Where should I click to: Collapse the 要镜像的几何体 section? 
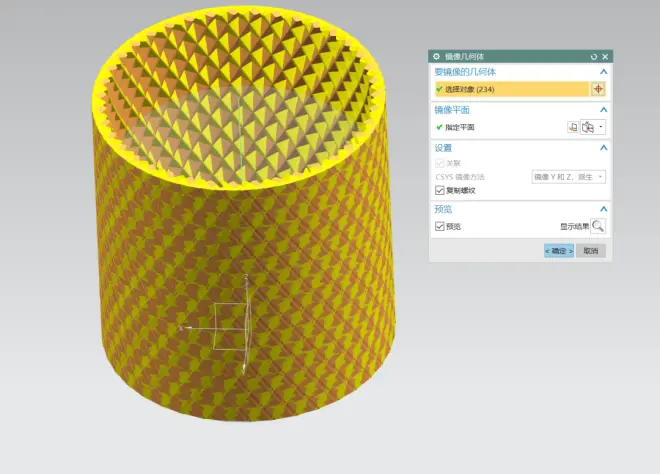[603, 72]
